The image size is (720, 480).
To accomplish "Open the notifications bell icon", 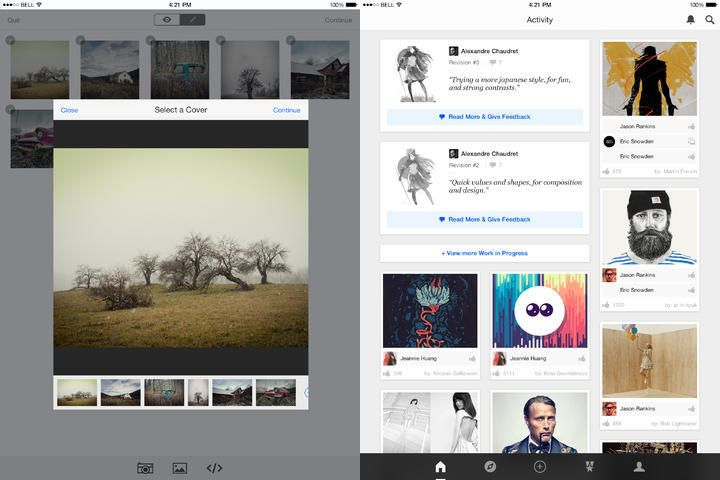I will [690, 20].
